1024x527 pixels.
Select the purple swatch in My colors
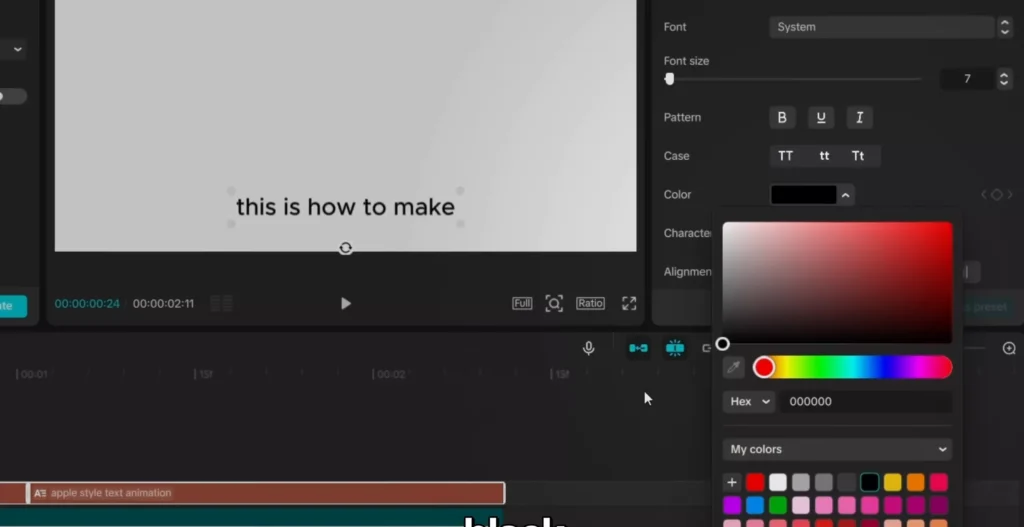(x=732, y=505)
